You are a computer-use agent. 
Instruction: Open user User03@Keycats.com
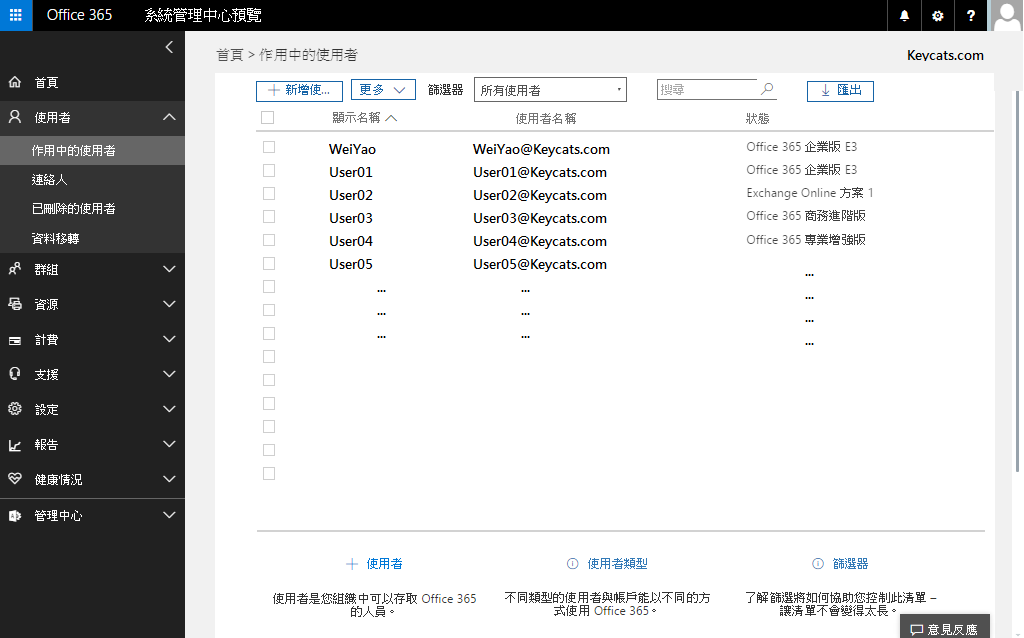tap(540, 218)
